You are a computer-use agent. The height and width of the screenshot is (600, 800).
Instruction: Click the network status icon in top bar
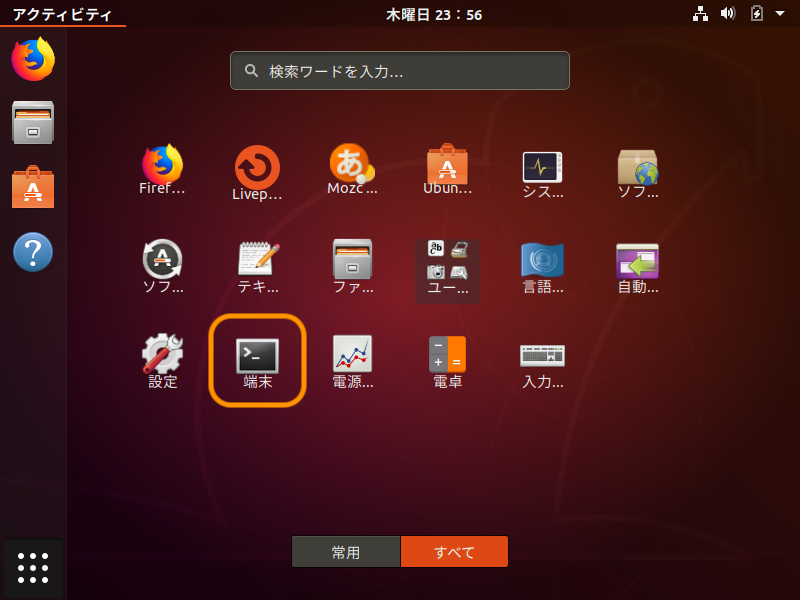pyautogui.click(x=700, y=14)
